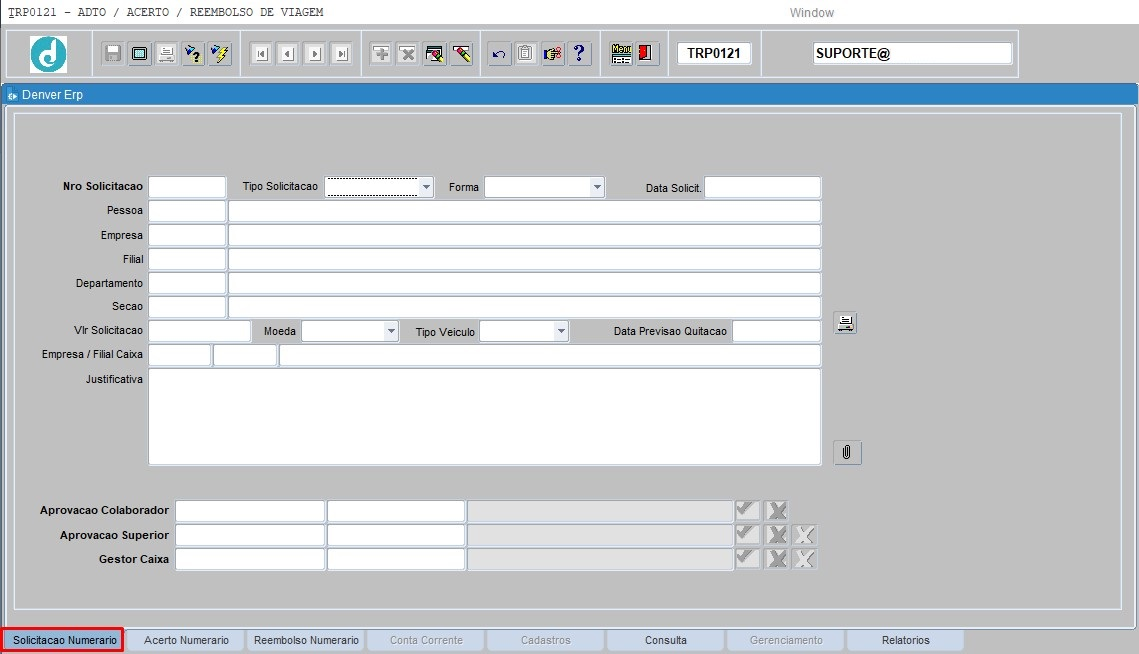Click the Insert record plus icon
This screenshot has height=654, width=1139.
[381, 54]
